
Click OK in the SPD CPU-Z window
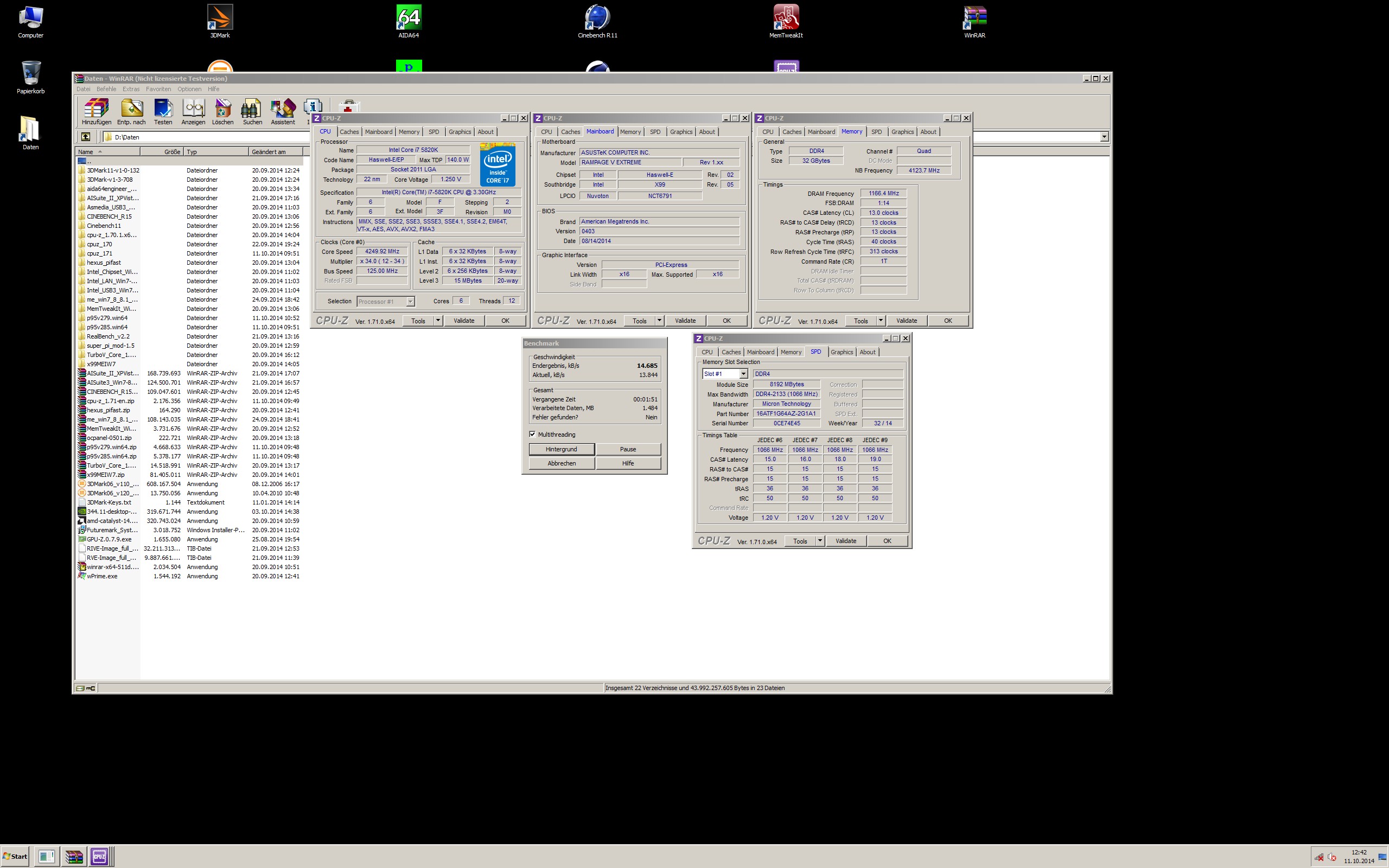tap(887, 541)
